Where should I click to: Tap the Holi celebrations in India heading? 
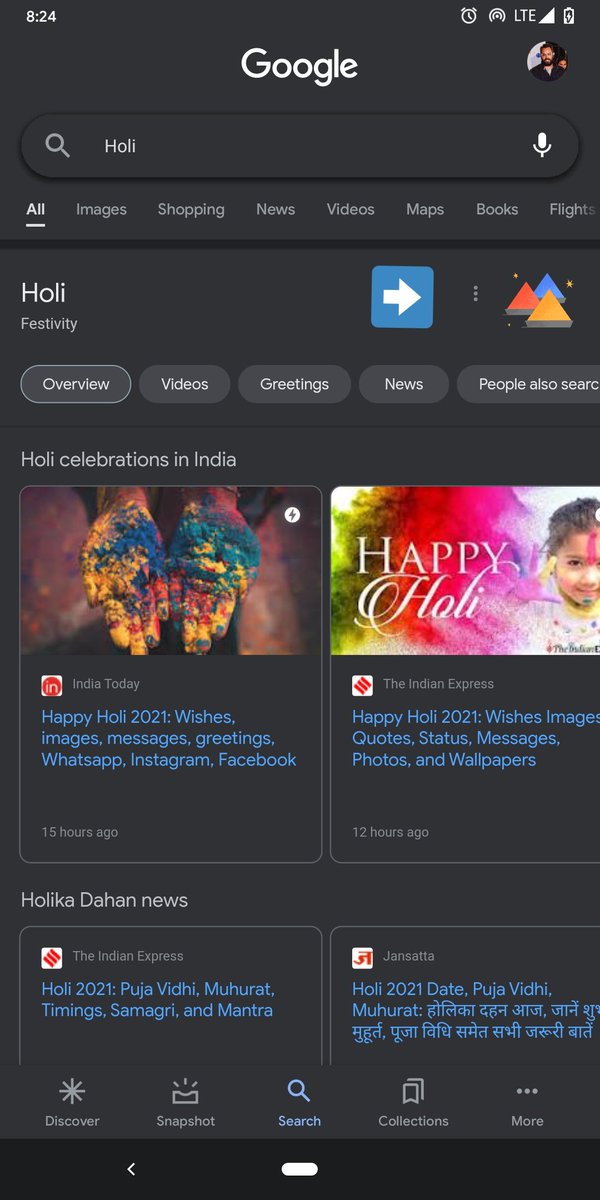point(129,460)
